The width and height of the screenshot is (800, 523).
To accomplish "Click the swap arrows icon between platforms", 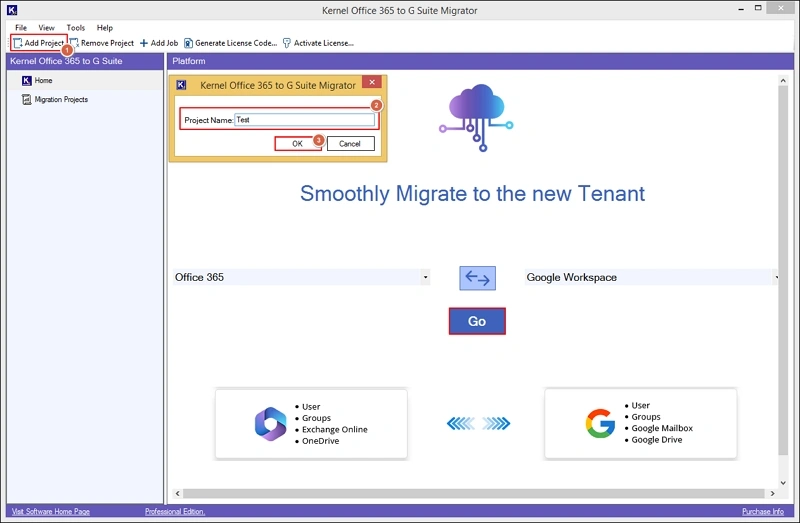I will [477, 278].
